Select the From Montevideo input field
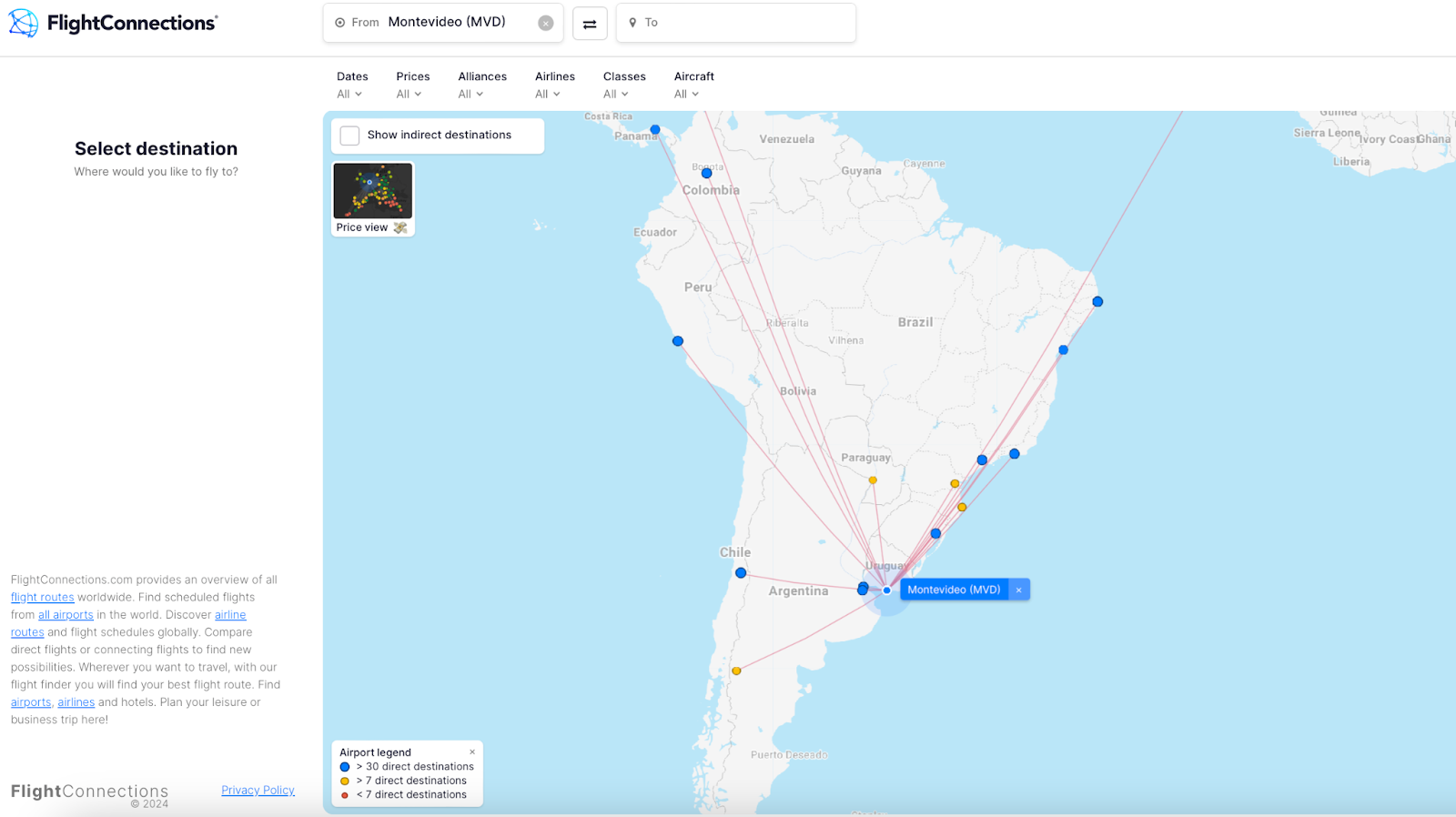 pyautogui.click(x=443, y=23)
